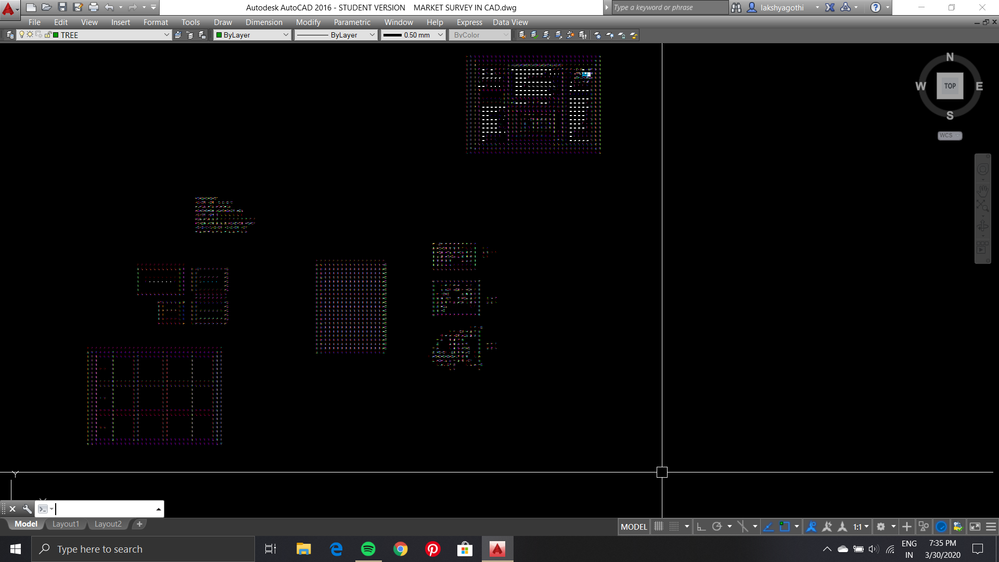Toggle Object Snap in status bar

[784, 526]
